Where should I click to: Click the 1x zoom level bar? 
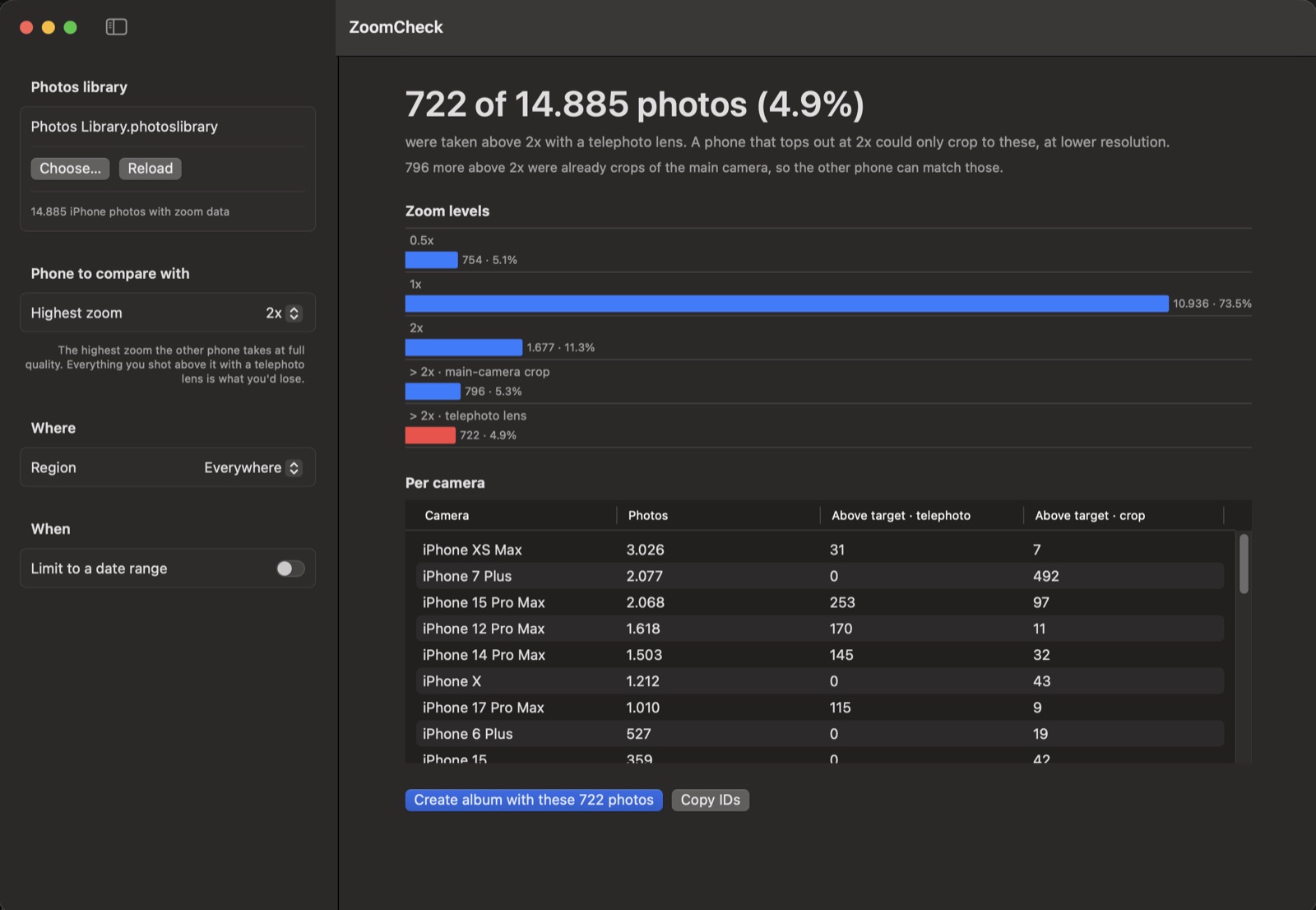786,304
